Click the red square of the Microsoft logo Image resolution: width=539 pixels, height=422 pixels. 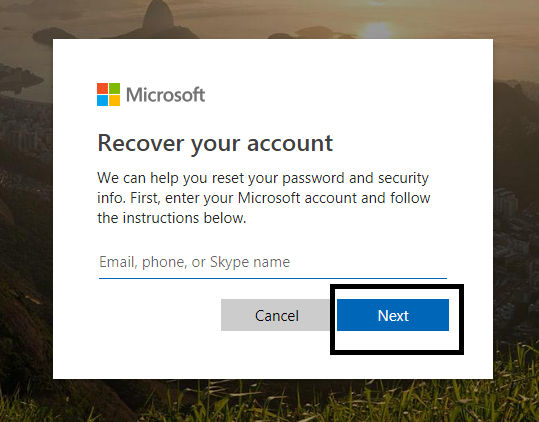(102, 88)
